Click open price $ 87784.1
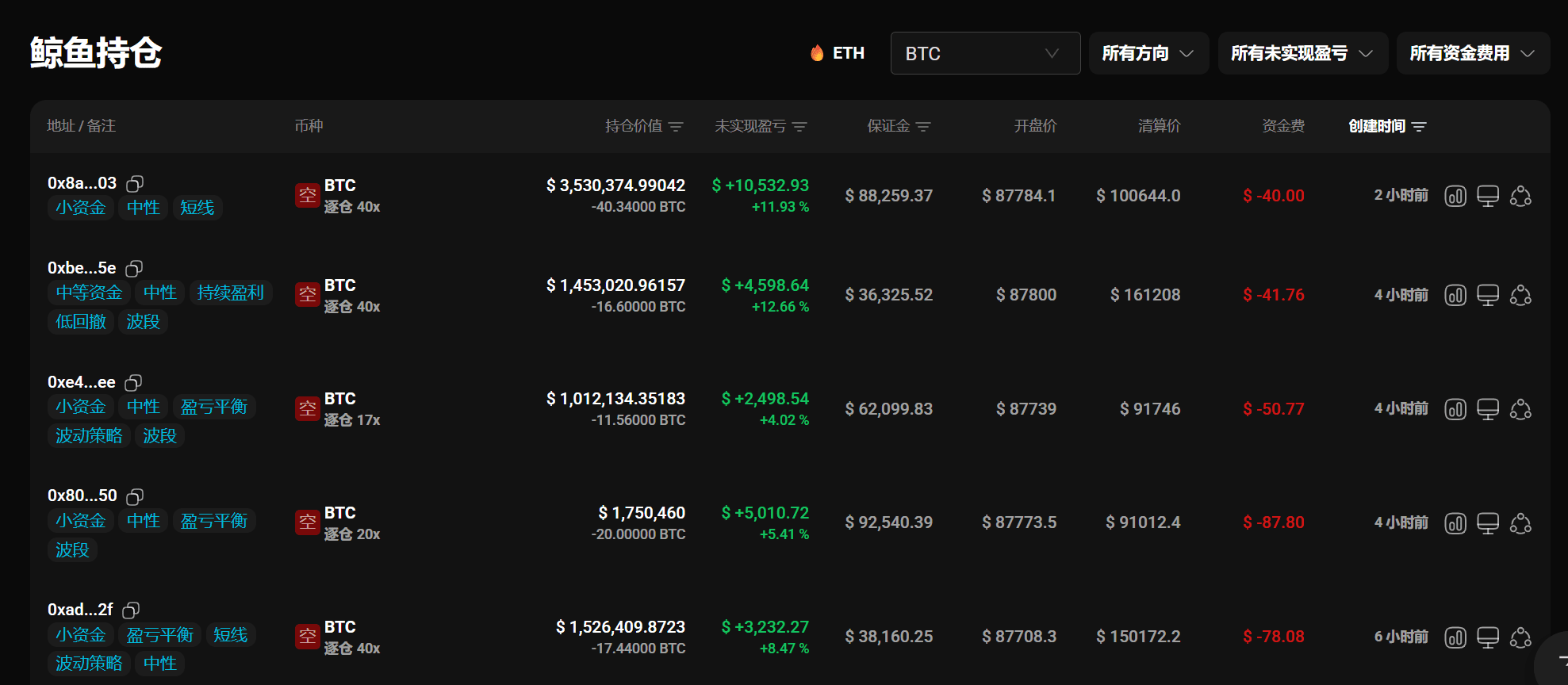Viewport: 1568px width, 685px height. 1018,196
